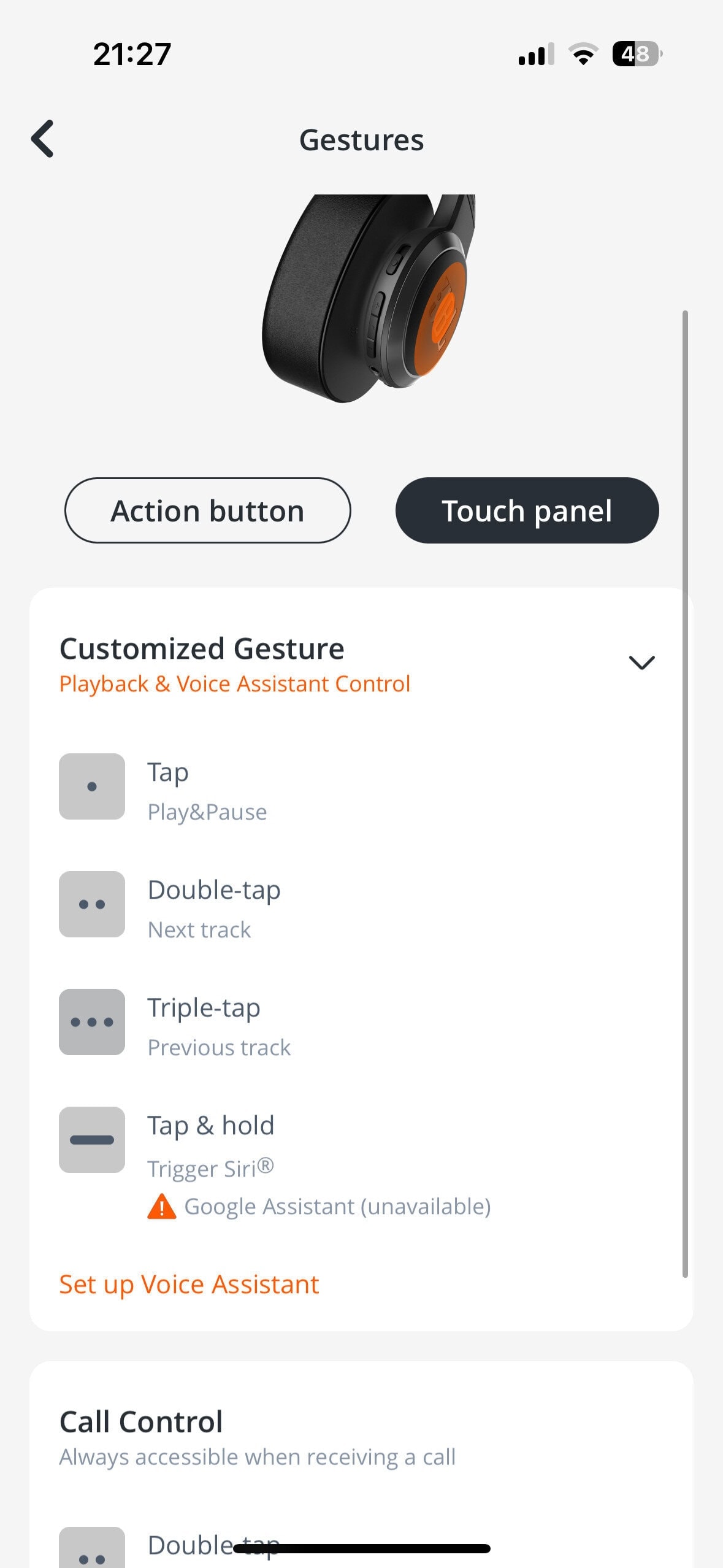Open Customized Gesture mode selector heading
This screenshot has height=1568, width=723.
point(202,648)
